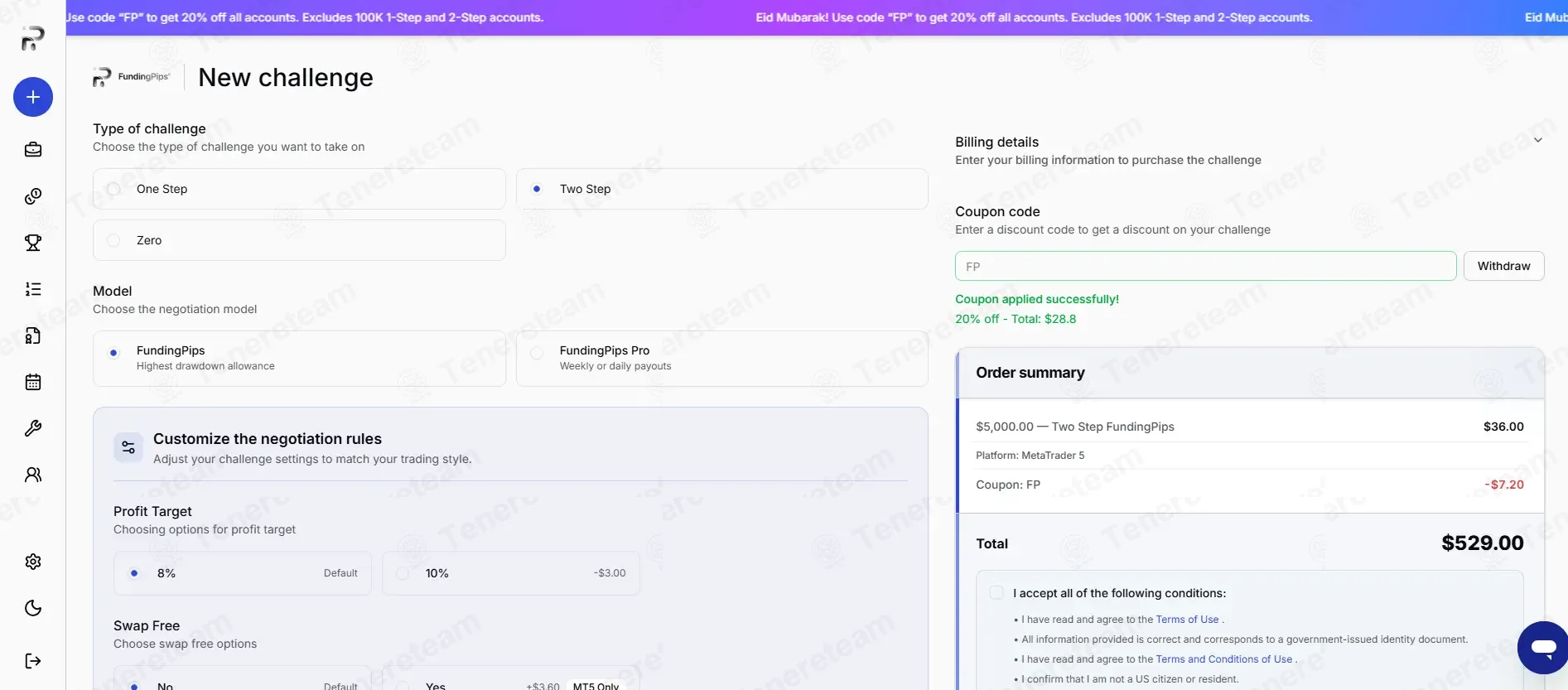Choose the FundingPips Pro model option
The image size is (1568, 690).
coord(722,359)
